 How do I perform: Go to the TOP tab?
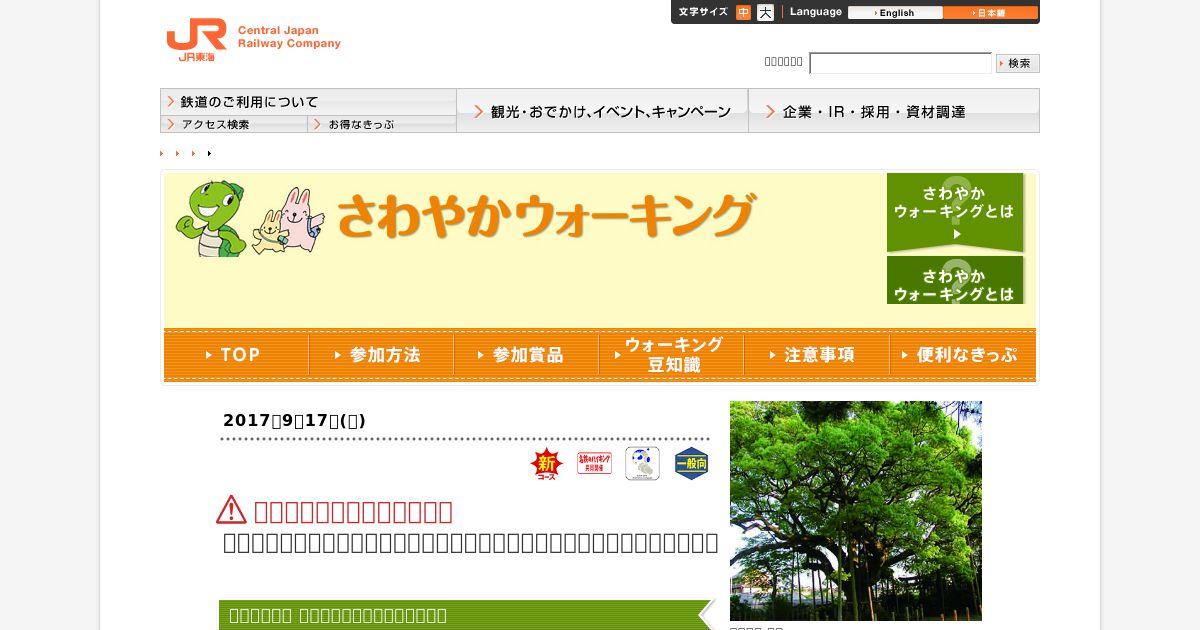click(236, 355)
